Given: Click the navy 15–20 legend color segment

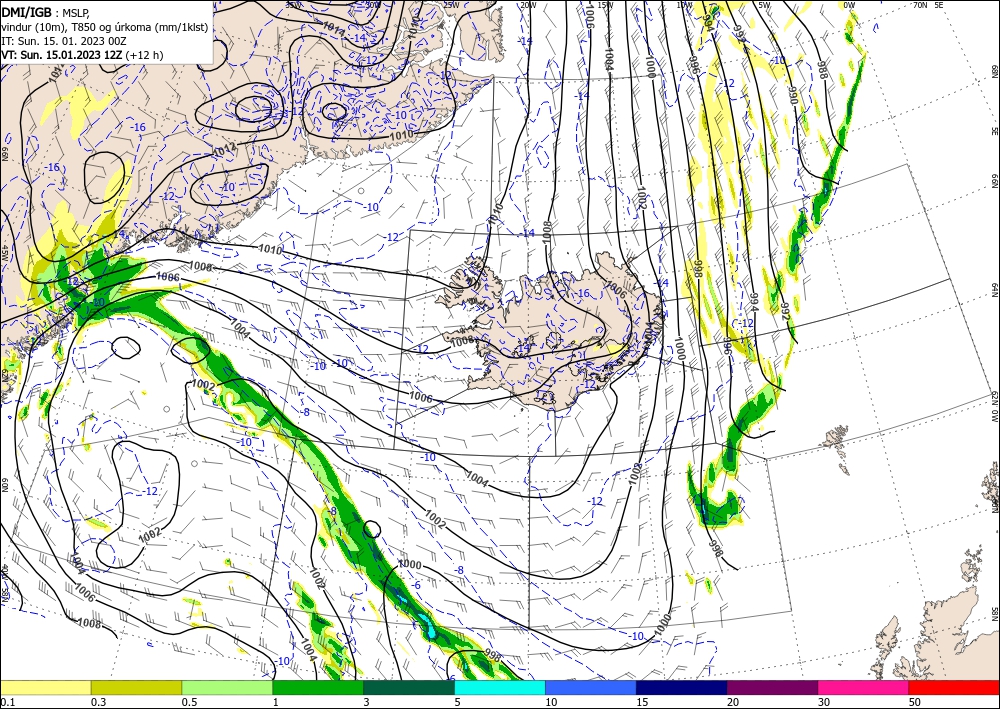Looking at the screenshot, I should tap(682, 687).
